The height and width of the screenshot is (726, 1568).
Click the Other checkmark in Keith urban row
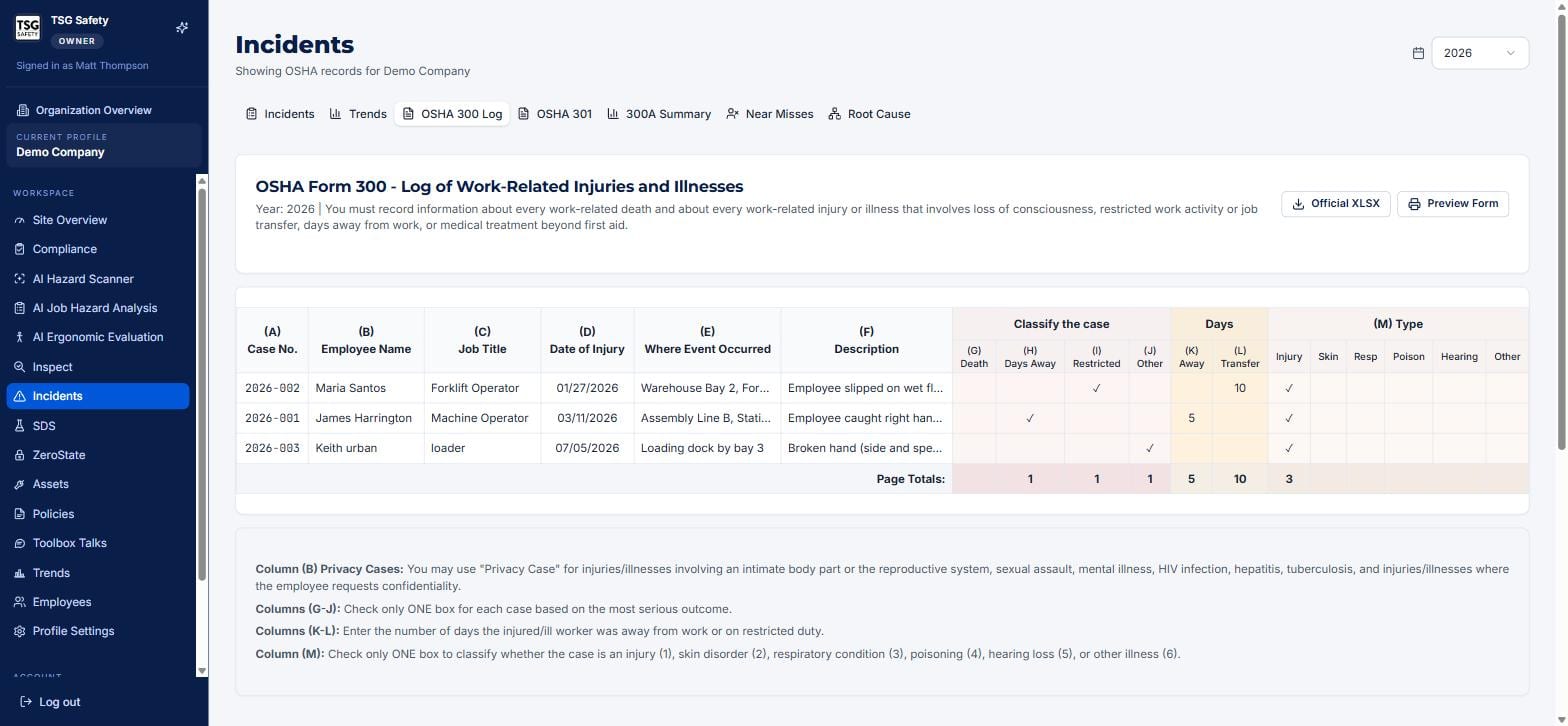[x=1150, y=448]
